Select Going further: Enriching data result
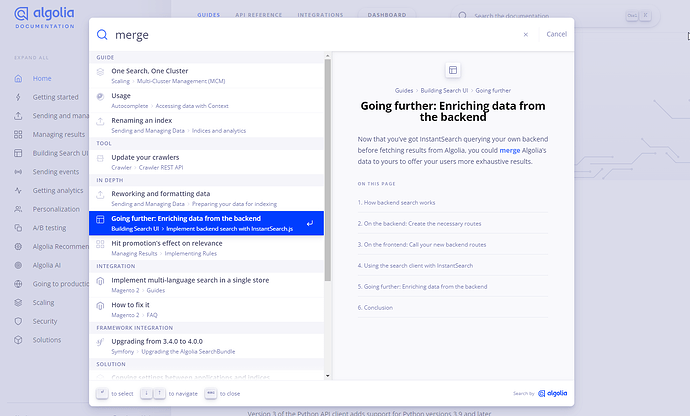The image size is (690, 416). 206,223
